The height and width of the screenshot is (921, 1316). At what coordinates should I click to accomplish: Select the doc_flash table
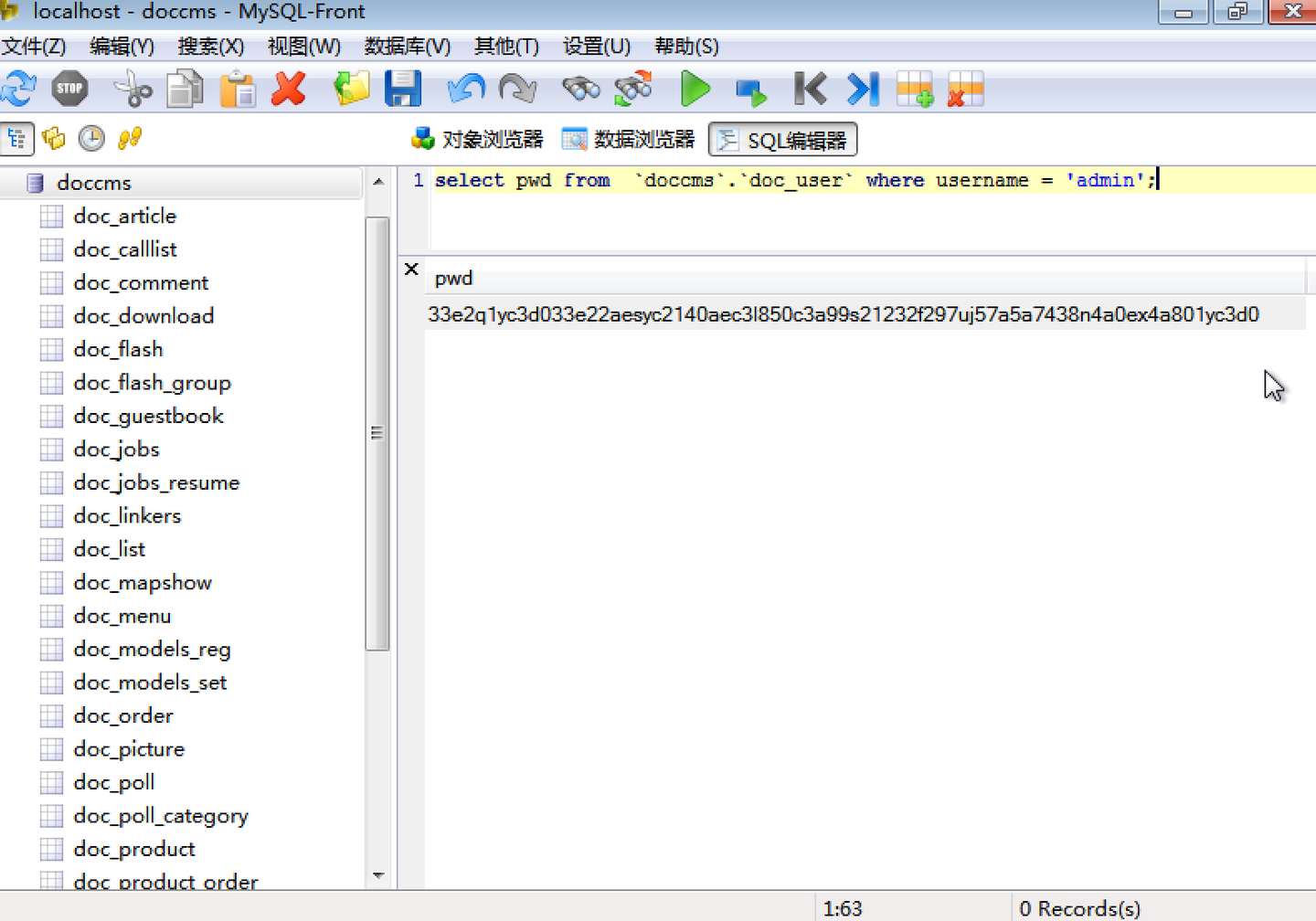(118, 349)
